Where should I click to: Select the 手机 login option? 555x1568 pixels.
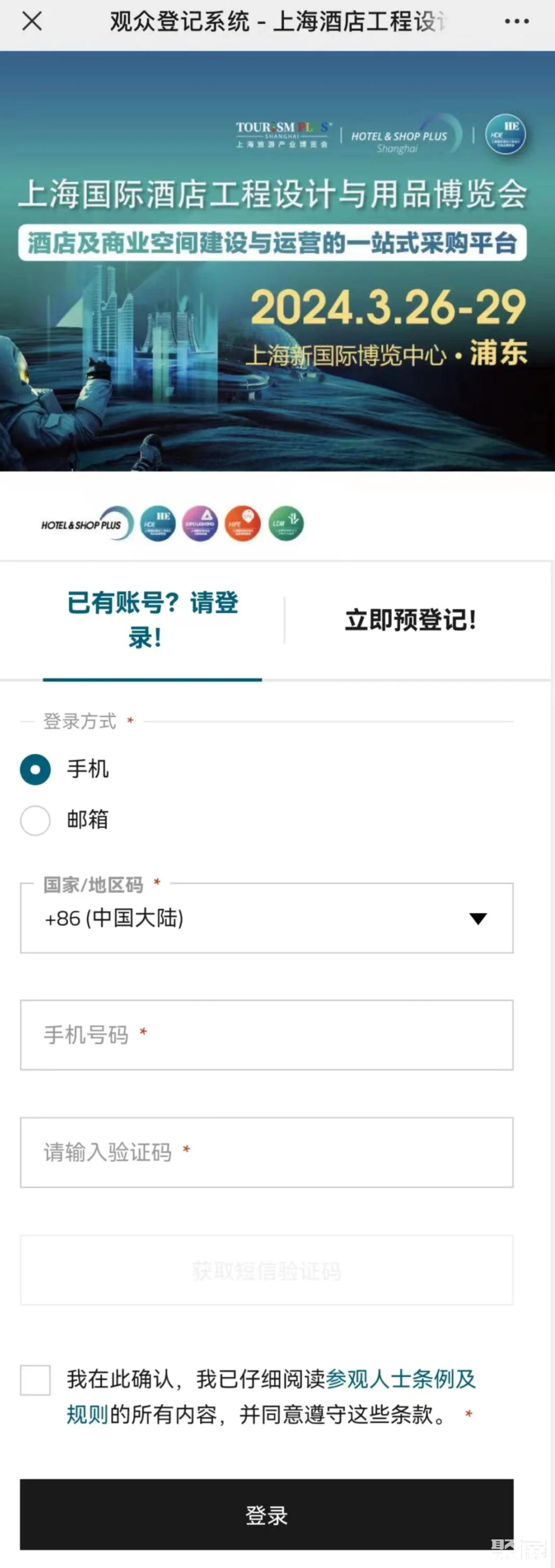tap(35, 769)
